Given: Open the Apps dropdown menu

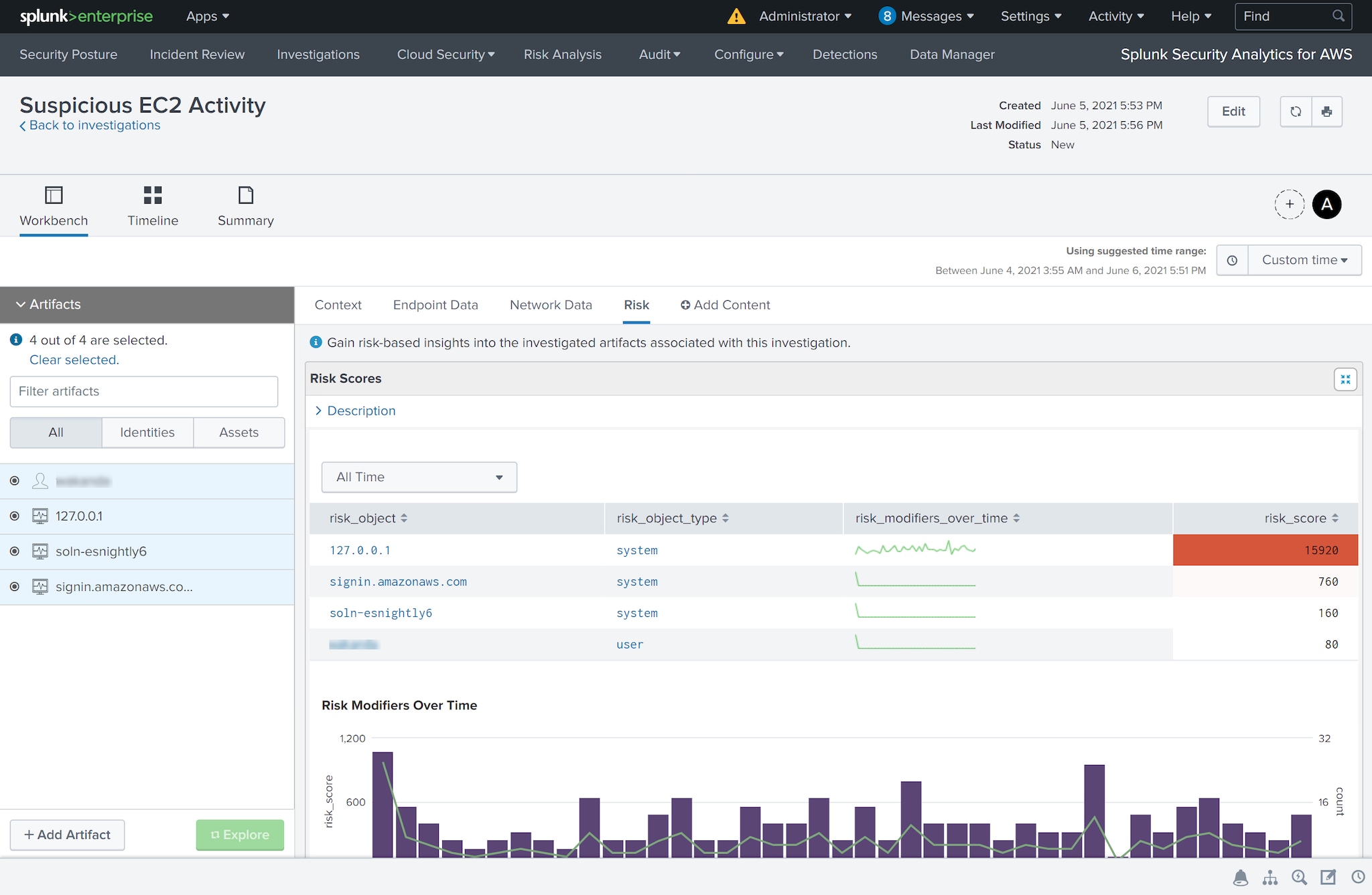Looking at the screenshot, I should pos(208,16).
